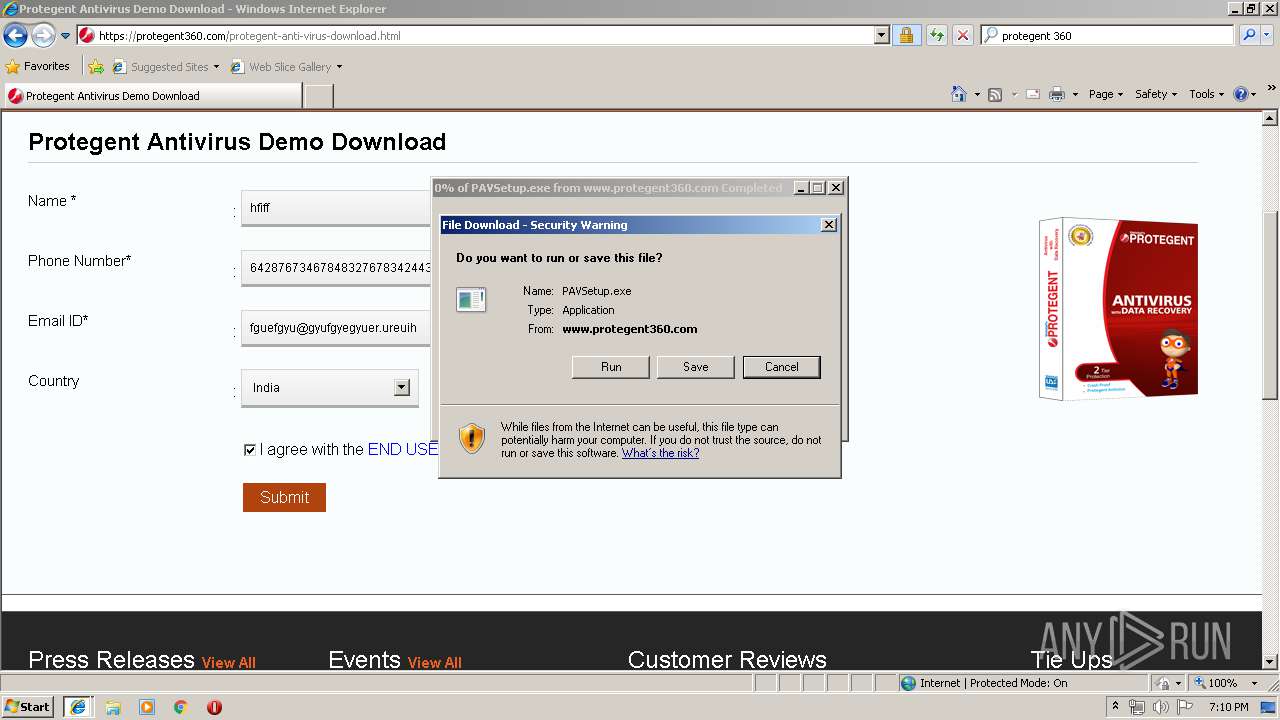Select Protegent Antivirus Demo Download tab
This screenshot has width=1280, height=720.
152,96
